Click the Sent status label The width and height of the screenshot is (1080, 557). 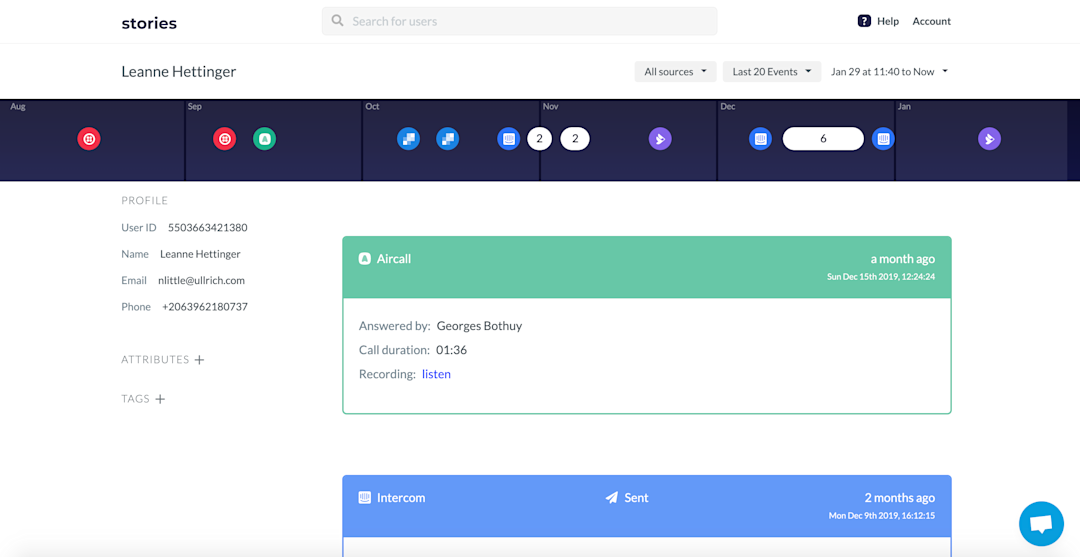[x=636, y=498]
